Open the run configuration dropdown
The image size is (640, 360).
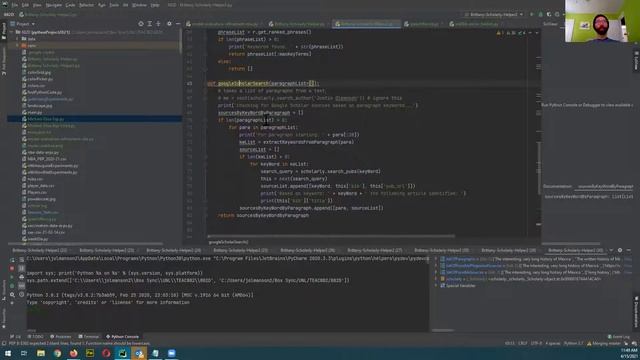(x=493, y=14)
